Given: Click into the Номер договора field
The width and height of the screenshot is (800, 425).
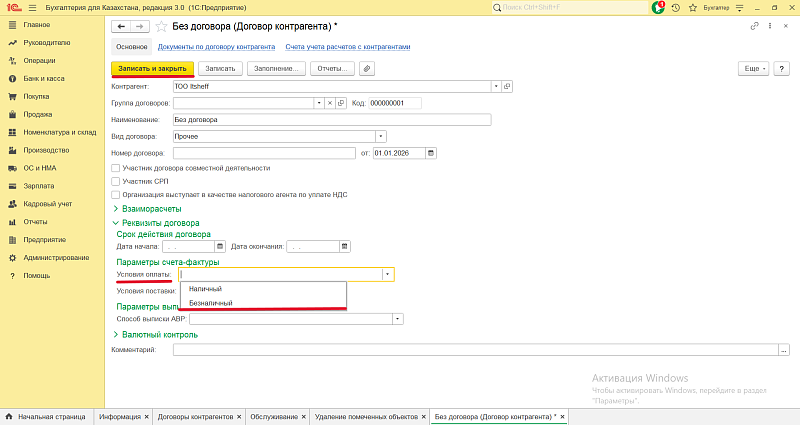Looking at the screenshot, I should 264,153.
